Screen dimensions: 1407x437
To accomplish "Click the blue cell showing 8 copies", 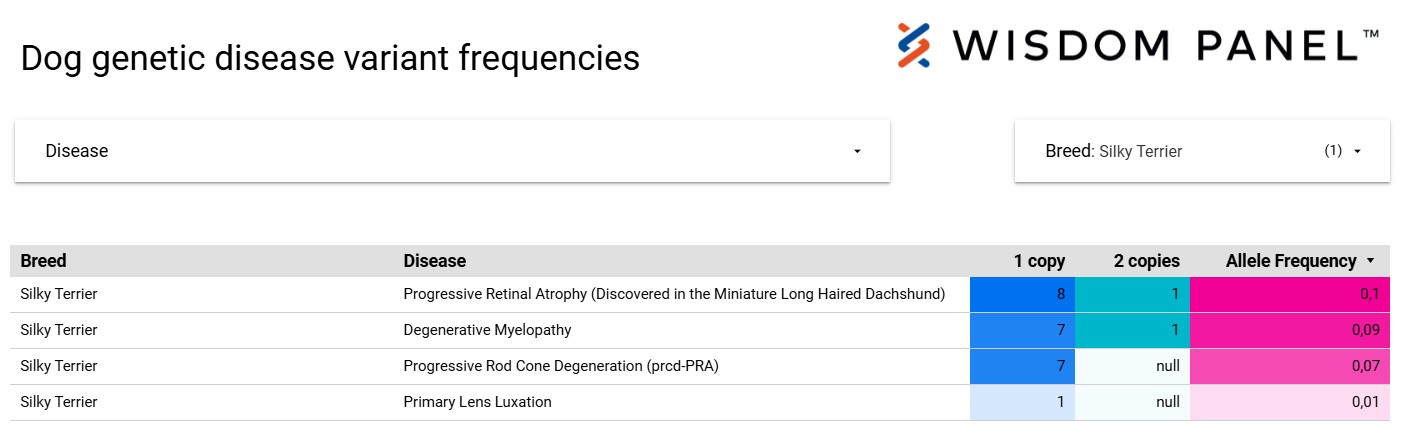I will click(x=1022, y=294).
